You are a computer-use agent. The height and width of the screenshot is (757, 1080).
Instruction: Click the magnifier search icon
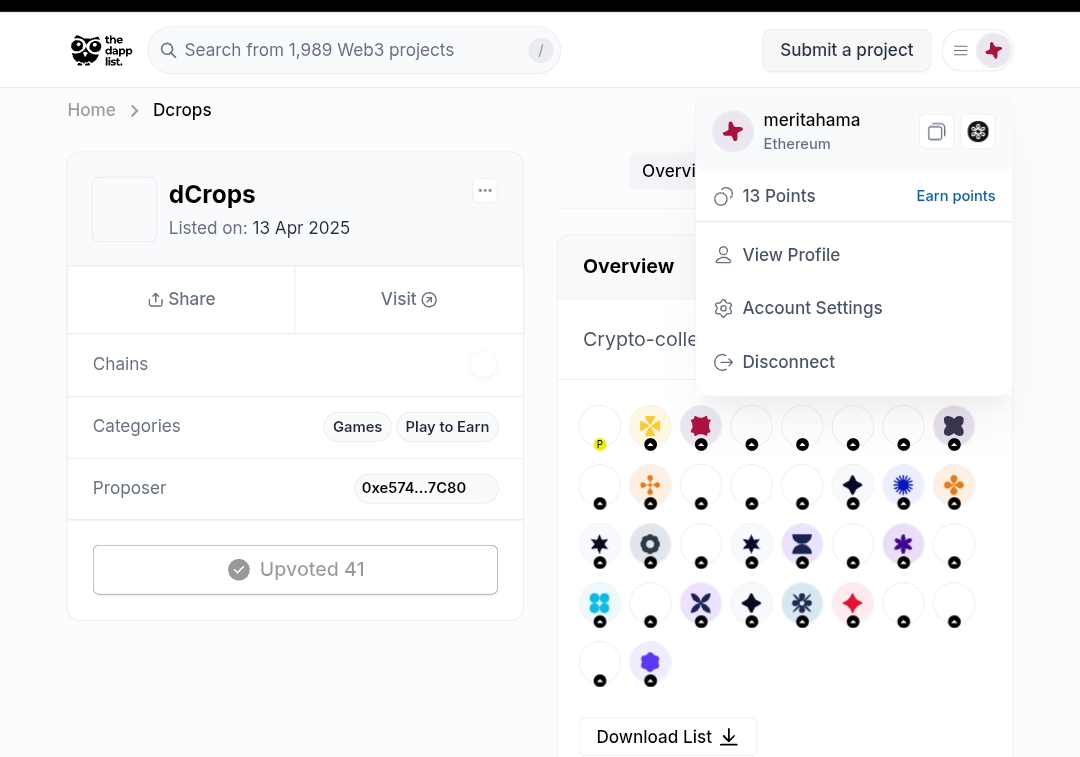point(168,50)
